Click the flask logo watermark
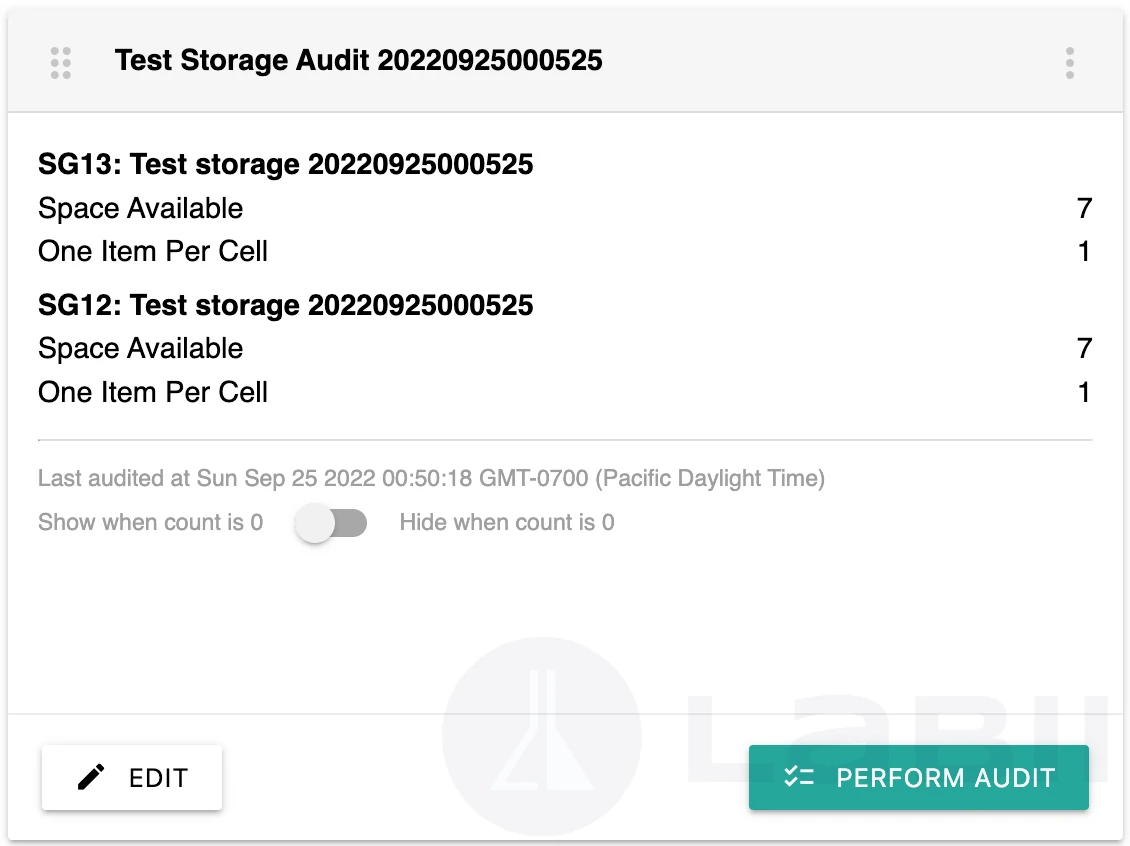This screenshot has width=1130, height=846. (x=541, y=735)
